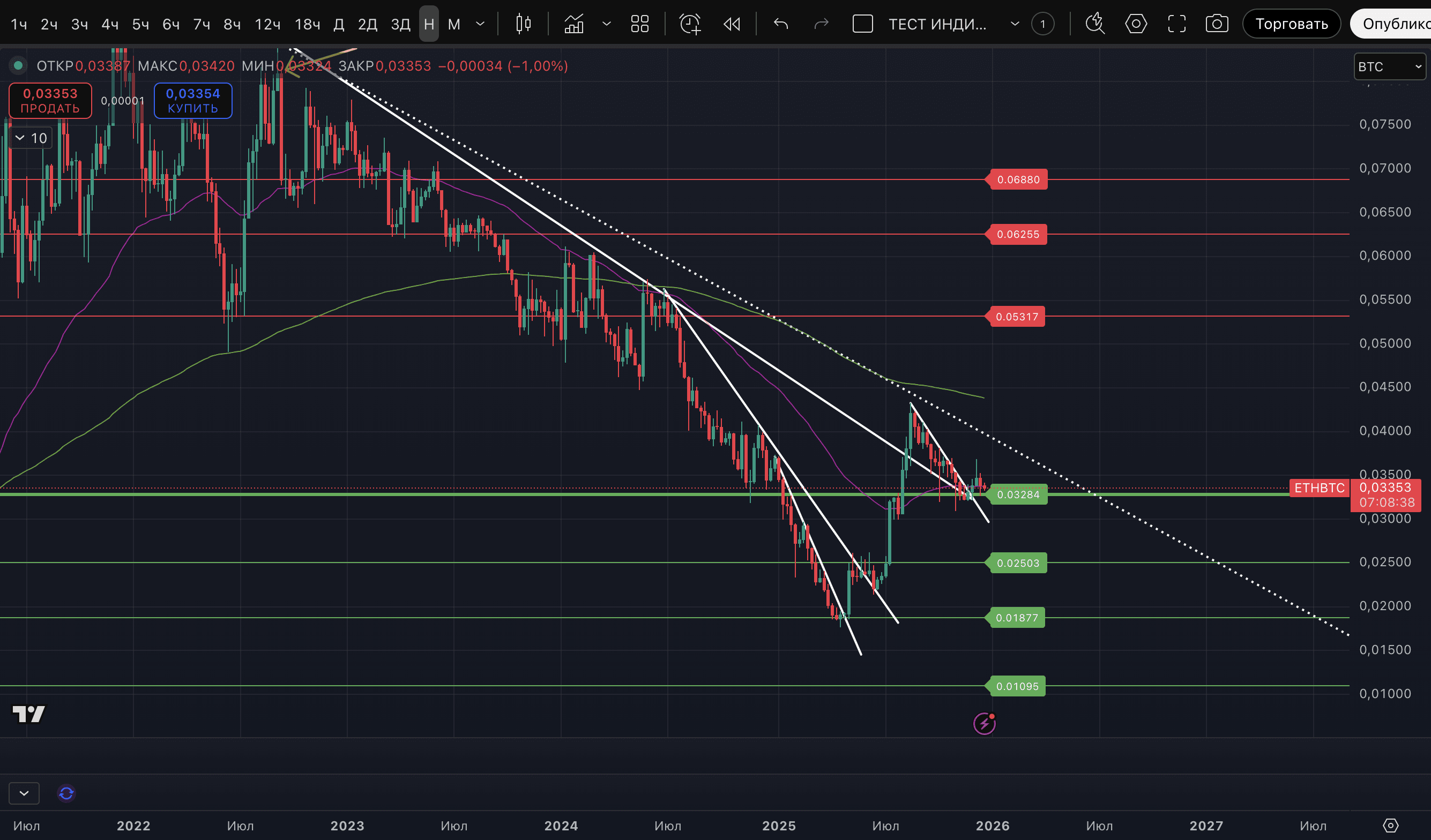Open chart settings hexagon icon
1431x840 pixels.
pos(1136,24)
